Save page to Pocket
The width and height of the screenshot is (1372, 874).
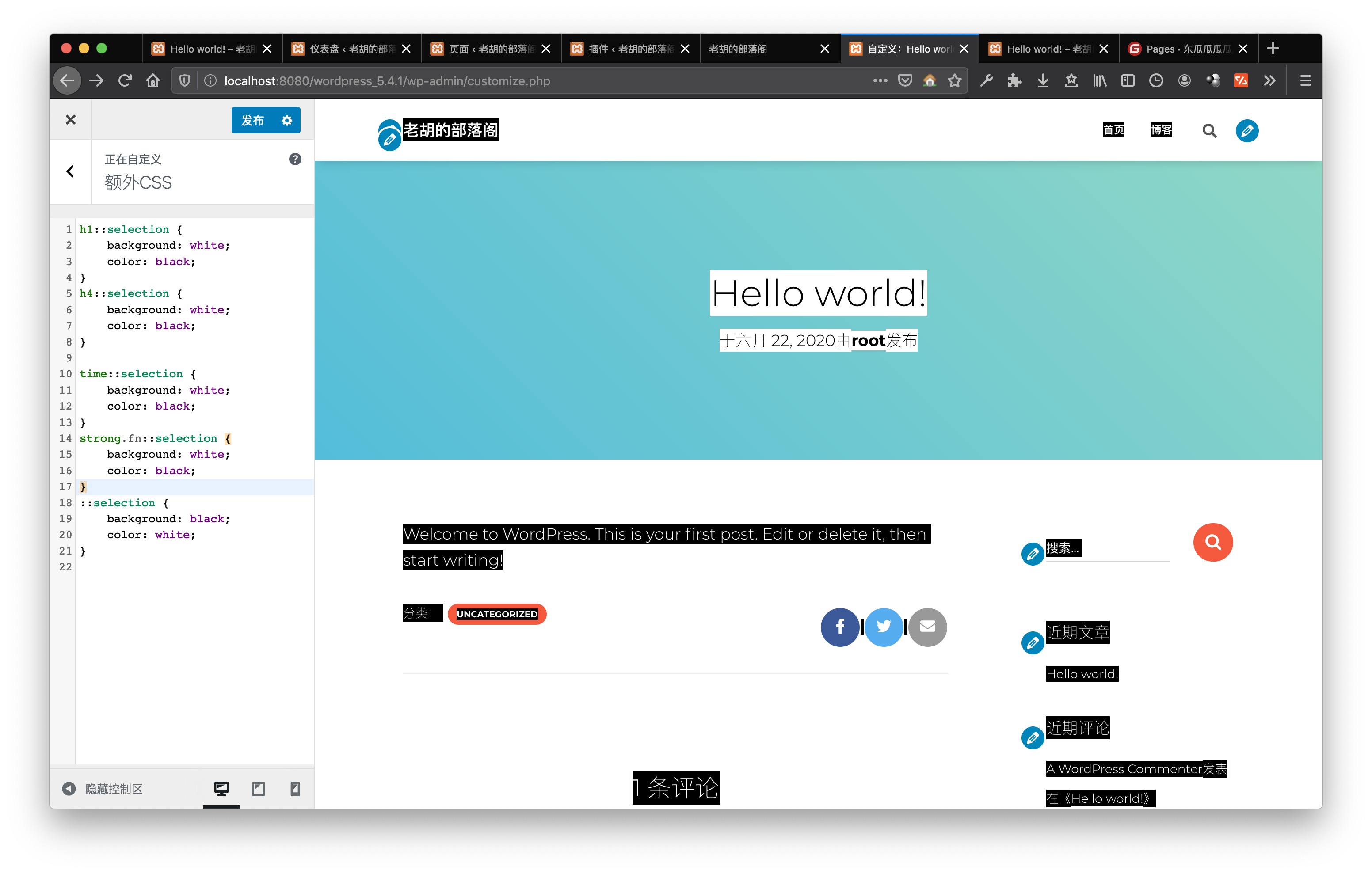point(905,81)
